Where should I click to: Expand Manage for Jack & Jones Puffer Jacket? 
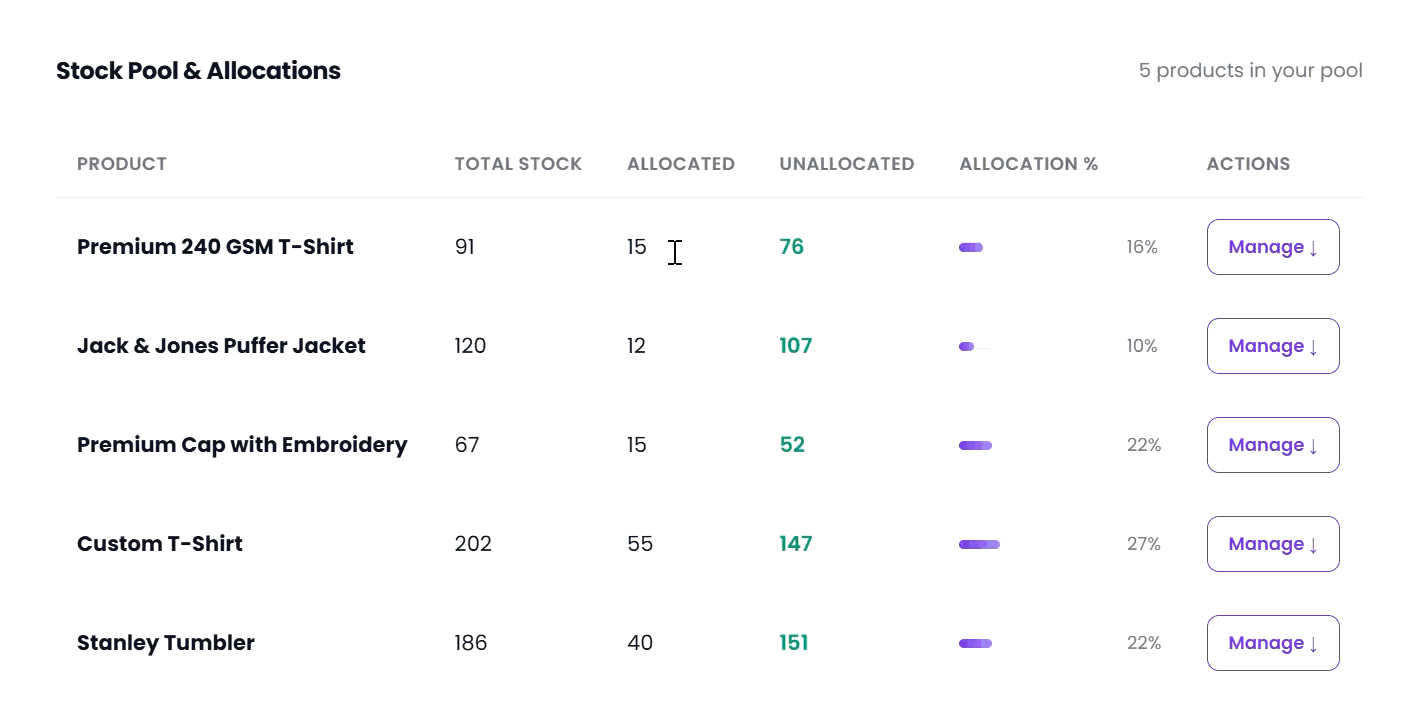point(1273,346)
